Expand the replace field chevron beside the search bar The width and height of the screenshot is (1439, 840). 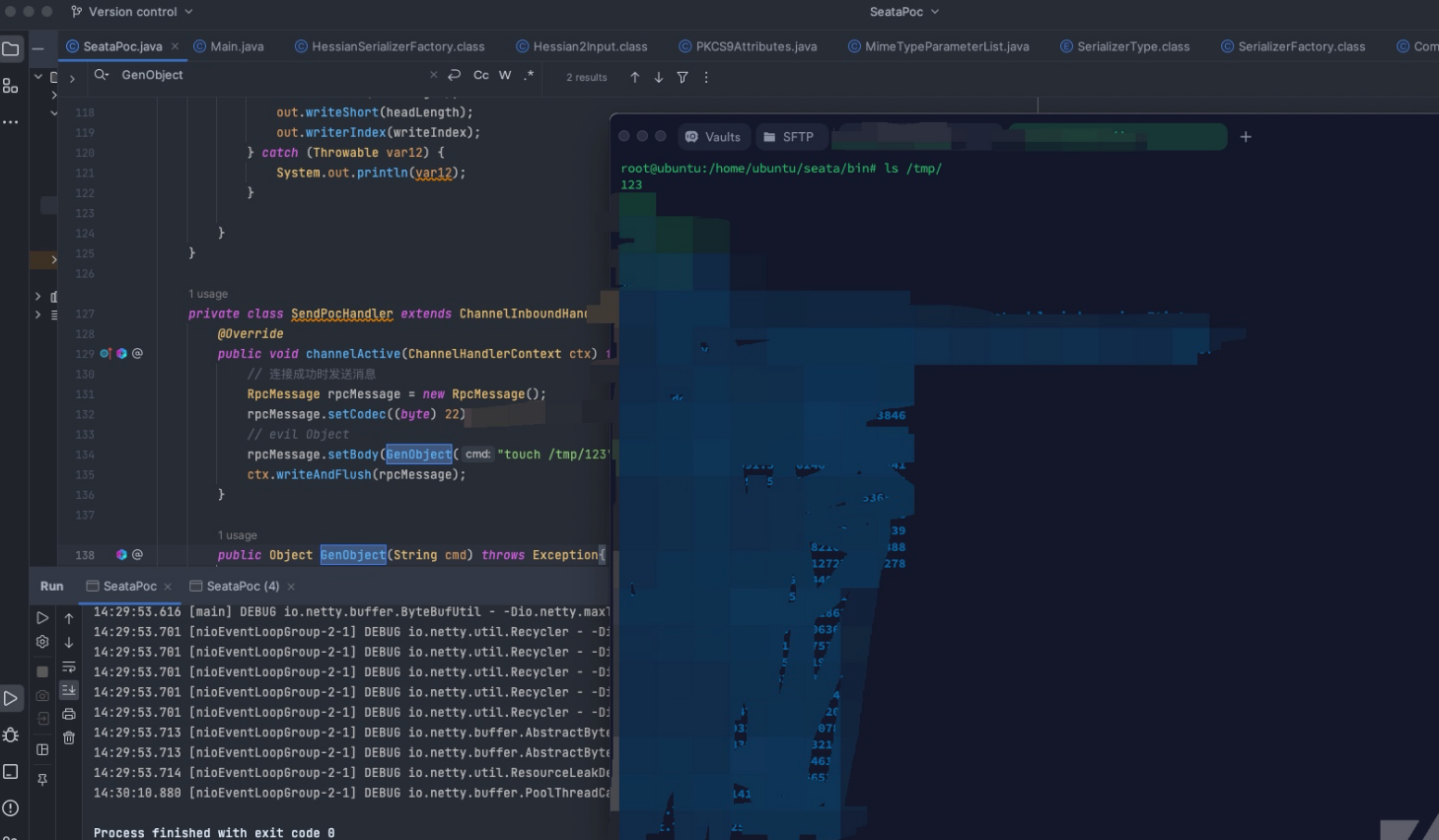point(72,78)
